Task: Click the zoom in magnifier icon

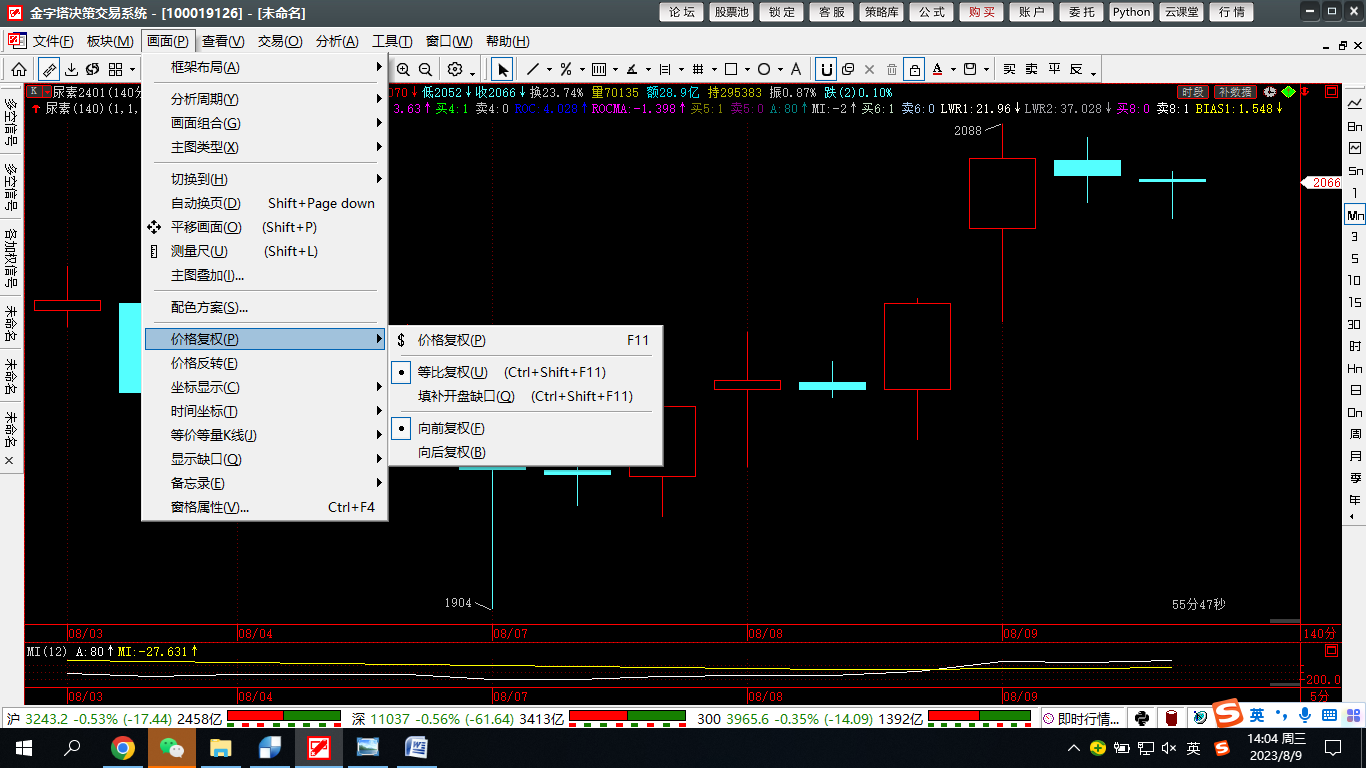Action: pos(403,69)
